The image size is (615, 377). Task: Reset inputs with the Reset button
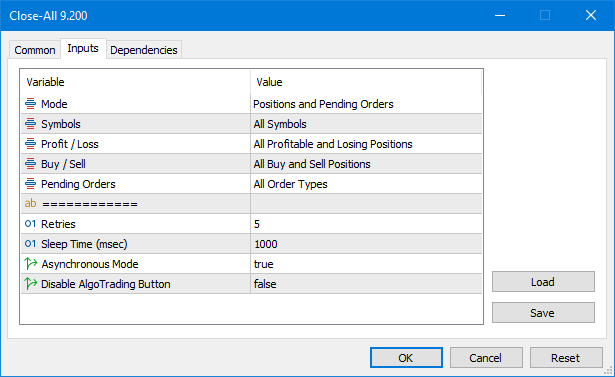(x=566, y=358)
